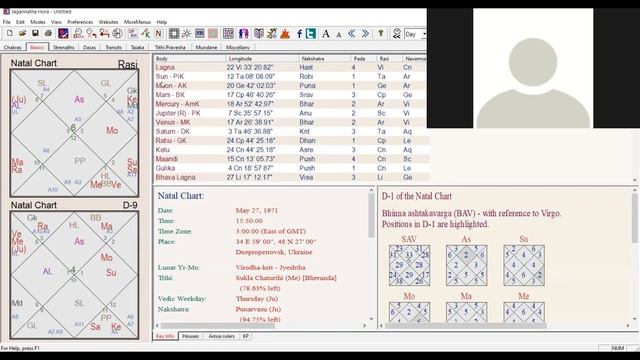
Task: Switch to the Dasas tab
Action: coord(89,47)
